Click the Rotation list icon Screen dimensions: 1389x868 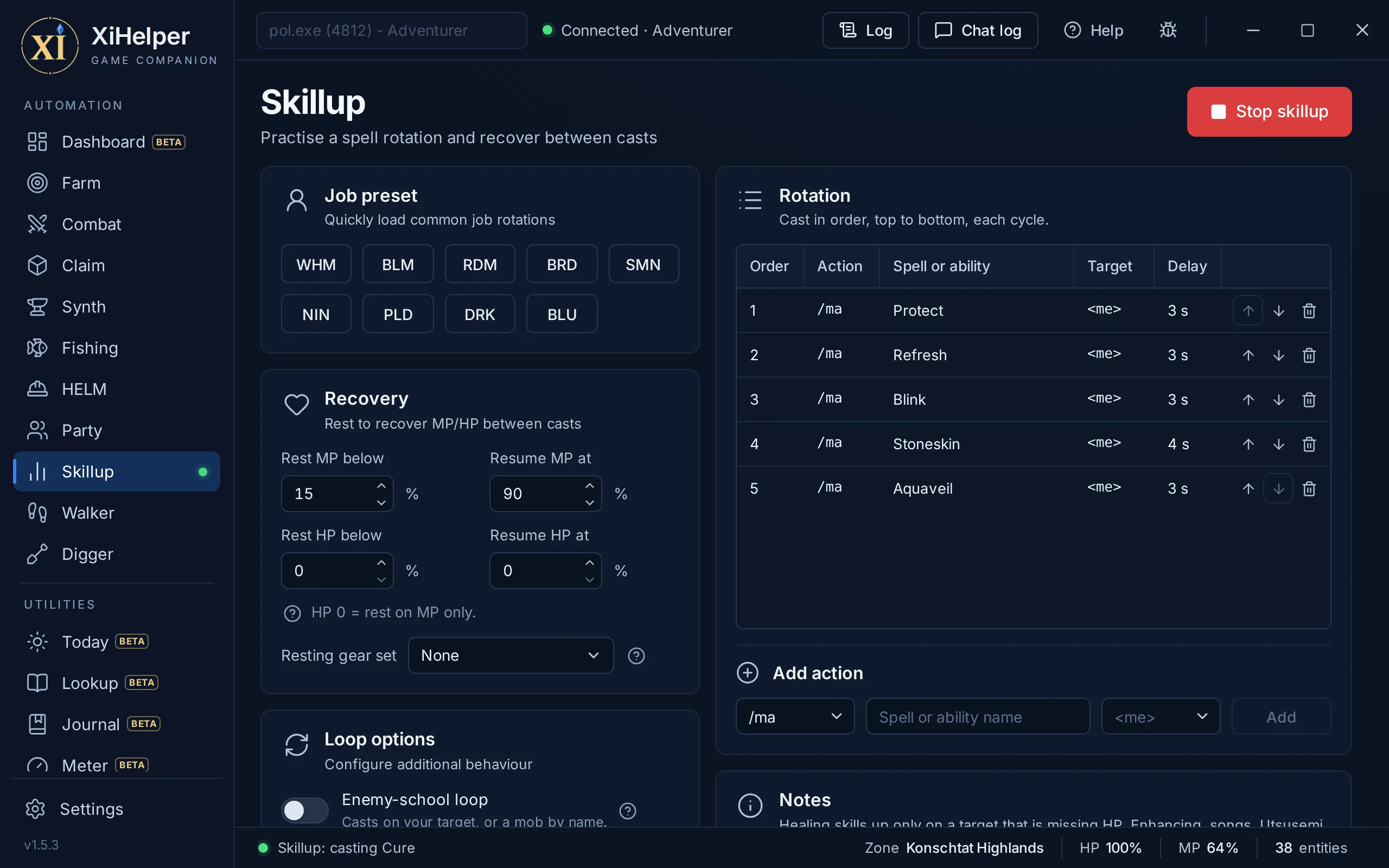pyautogui.click(x=750, y=200)
